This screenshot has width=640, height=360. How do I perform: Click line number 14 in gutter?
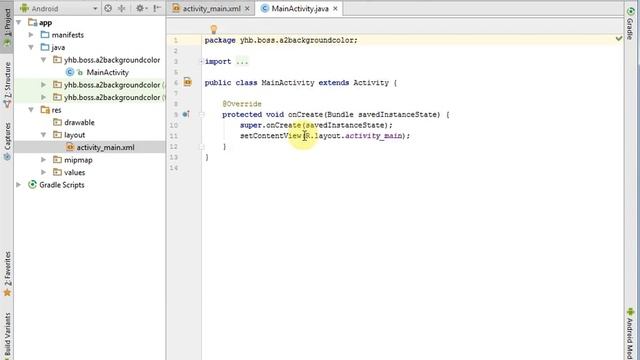pyautogui.click(x=174, y=168)
